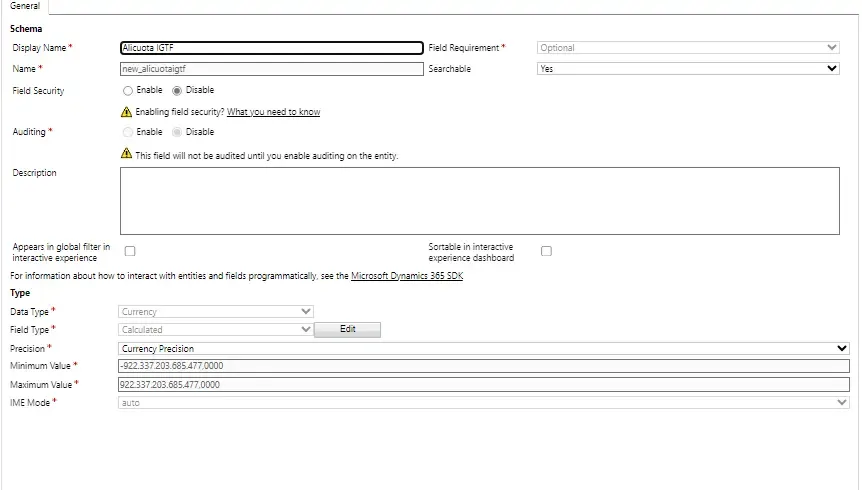Select Disable for Field Security
This screenshot has width=862, height=490.
178,90
